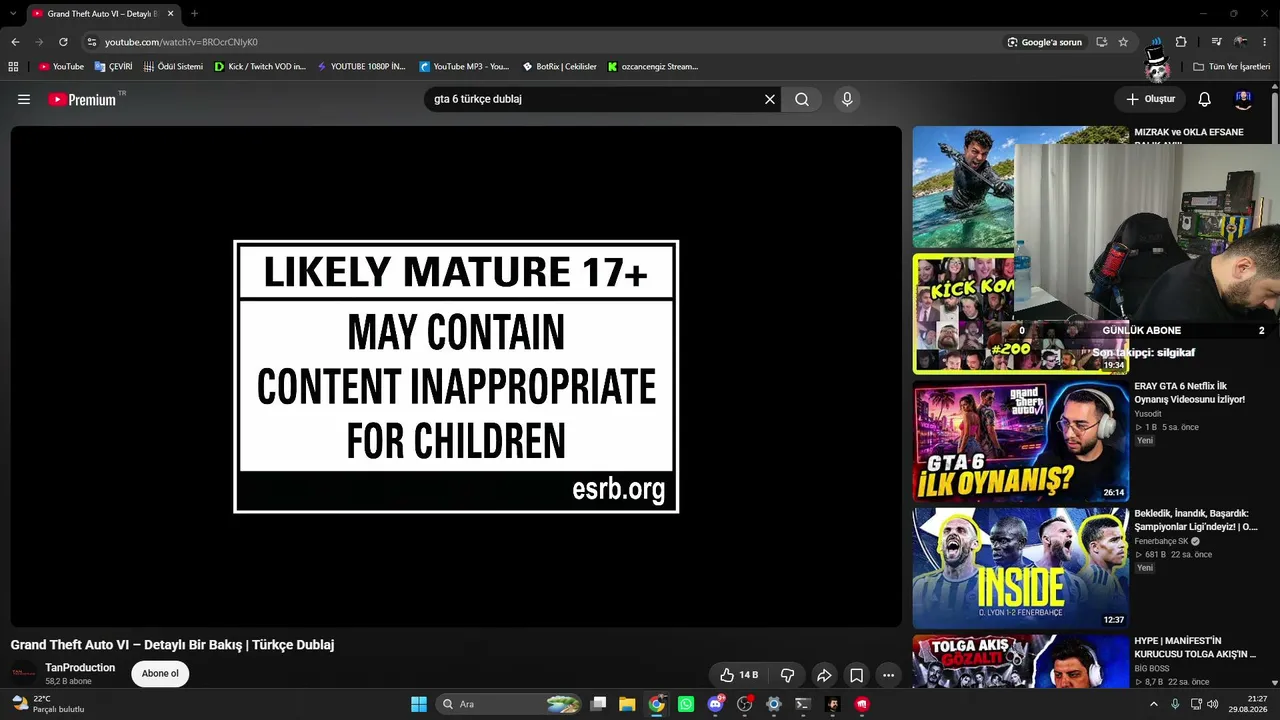
Task: Open the Chrome extensions puzzle menu
Action: point(1181,42)
